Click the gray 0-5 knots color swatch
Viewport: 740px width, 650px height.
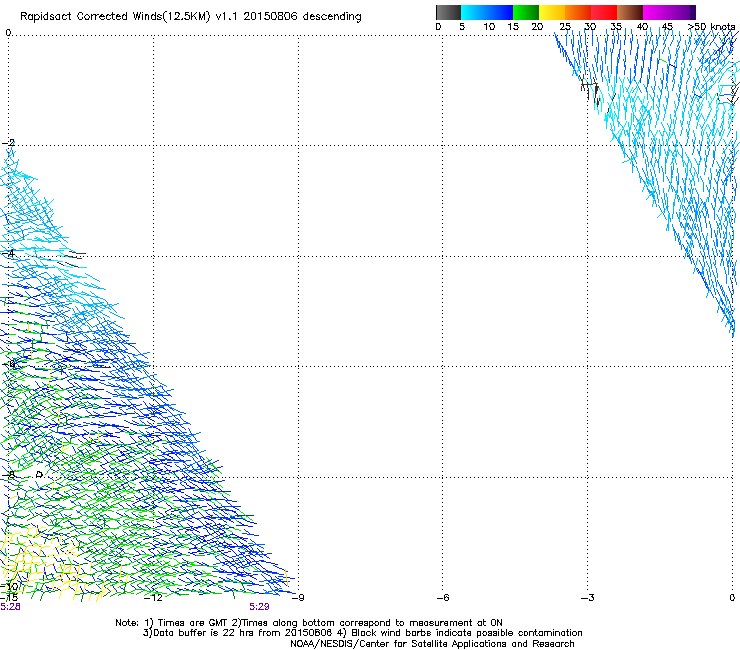pos(448,12)
